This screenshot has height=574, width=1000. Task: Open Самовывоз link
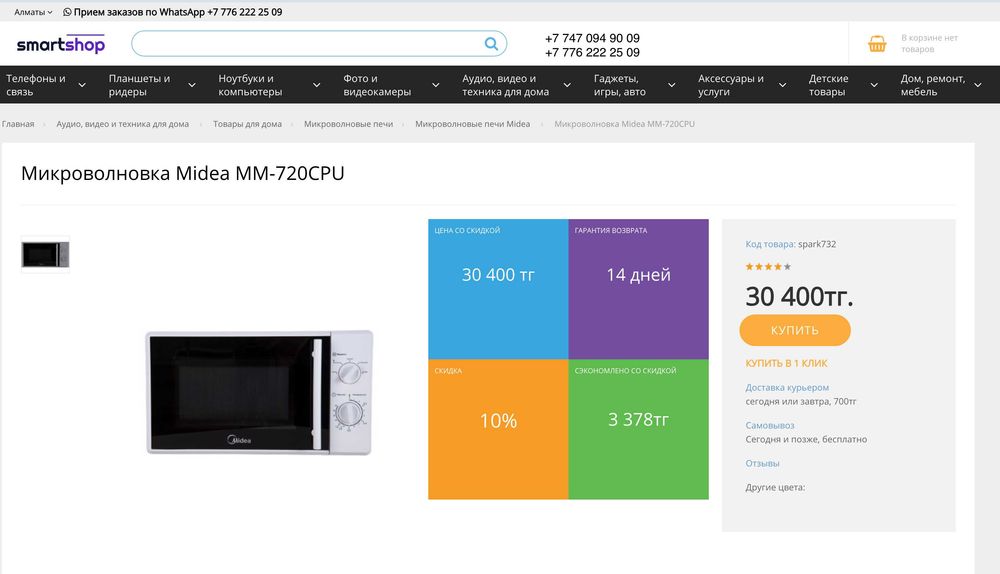[770, 425]
